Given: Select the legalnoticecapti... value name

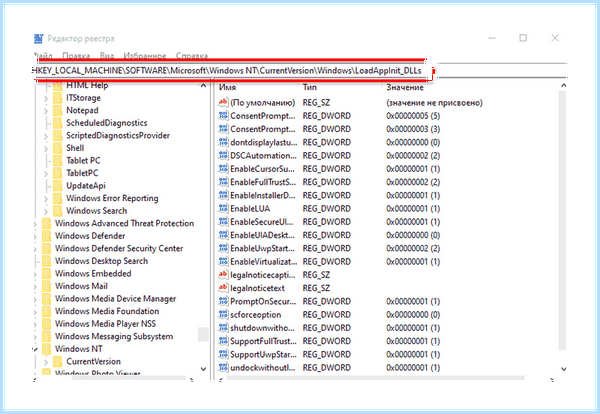Looking at the screenshot, I should (263, 275).
